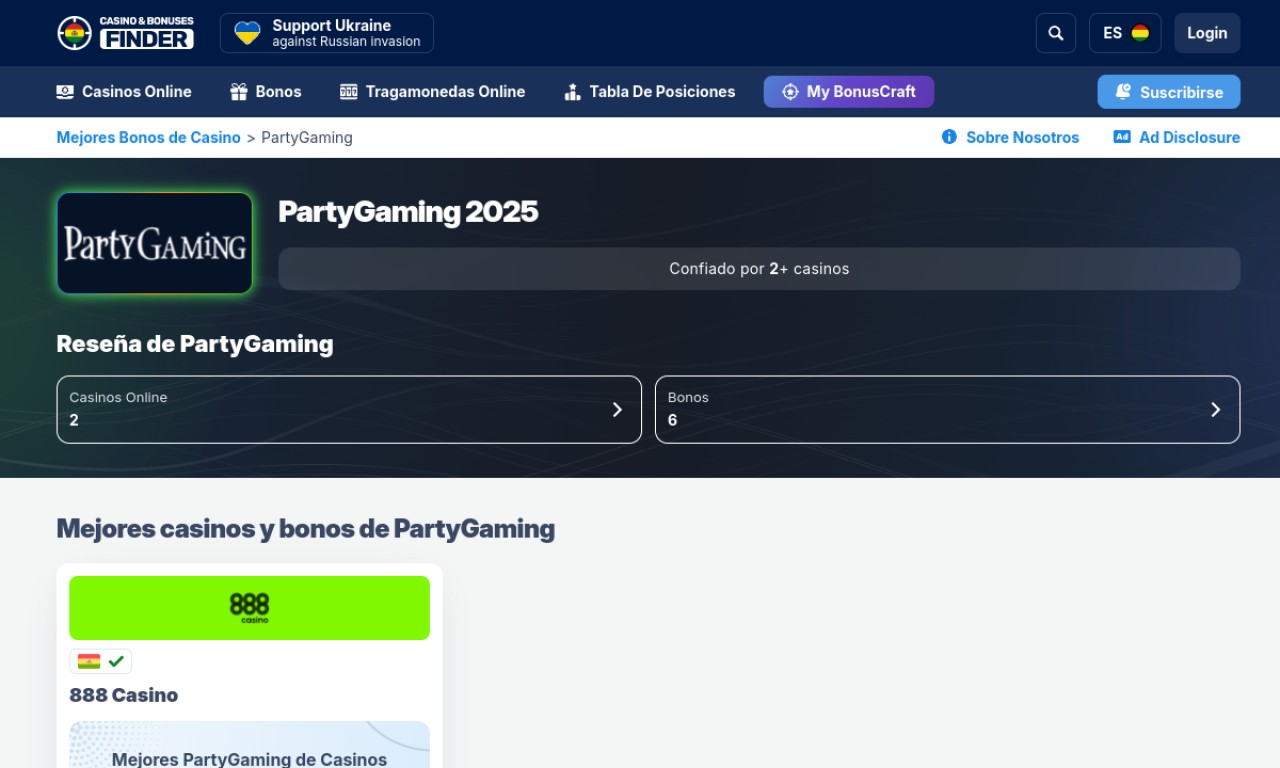
Task: Click the Casino & Bonuses Finder logo
Action: (x=125, y=33)
